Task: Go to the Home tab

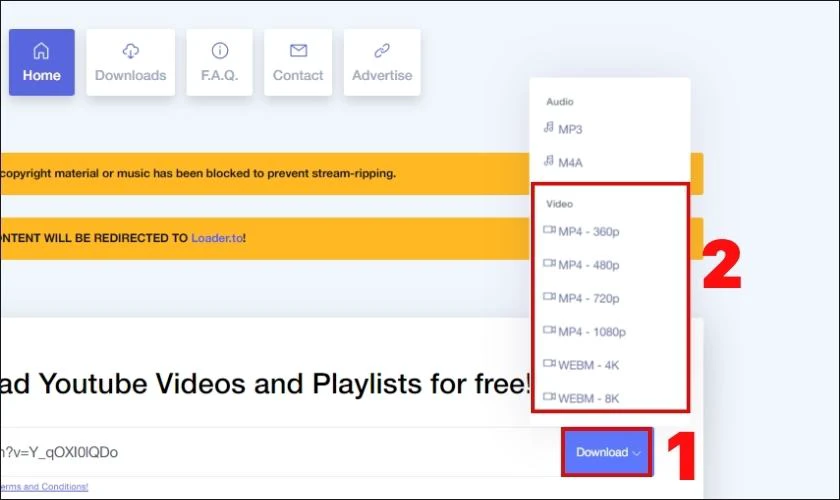Action: click(41, 62)
